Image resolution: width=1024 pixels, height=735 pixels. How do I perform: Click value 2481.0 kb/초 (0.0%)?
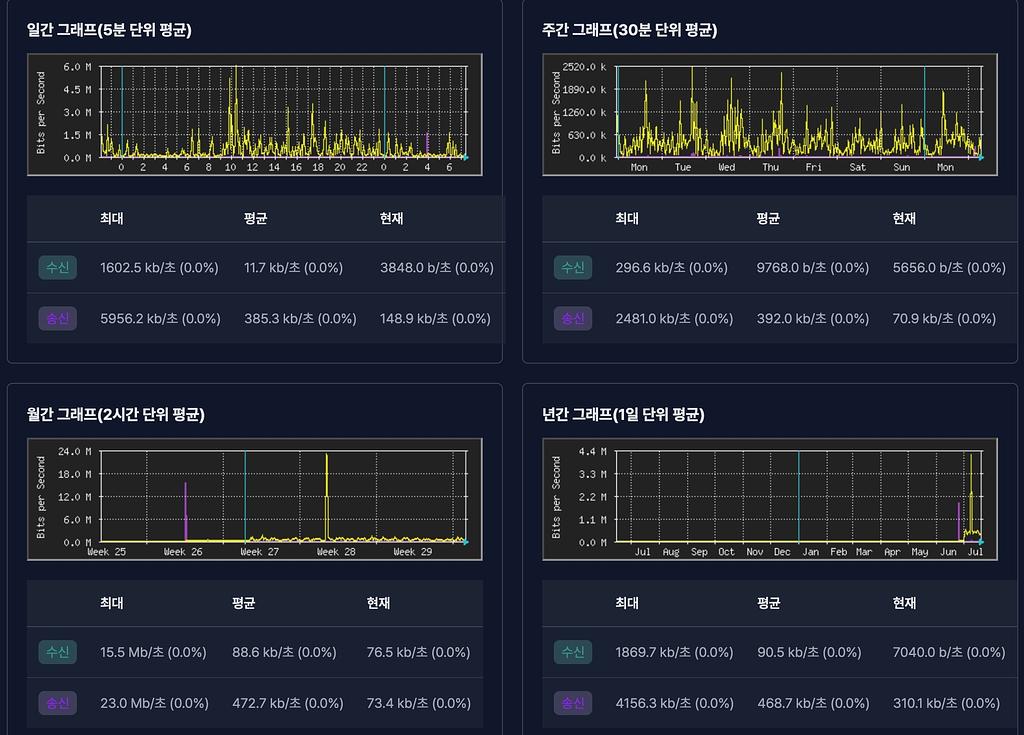[x=675, y=319]
